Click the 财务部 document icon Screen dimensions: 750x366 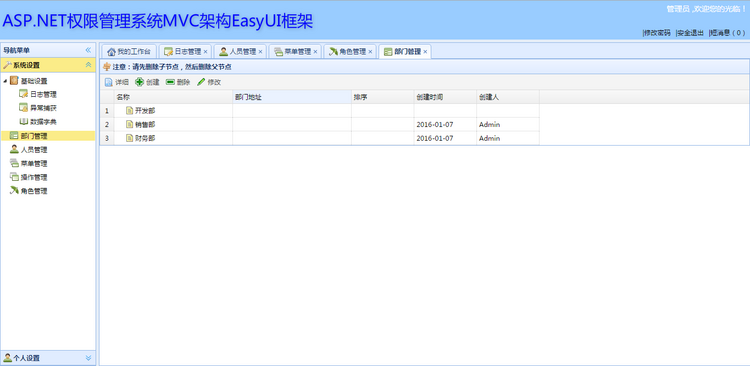click(x=130, y=138)
